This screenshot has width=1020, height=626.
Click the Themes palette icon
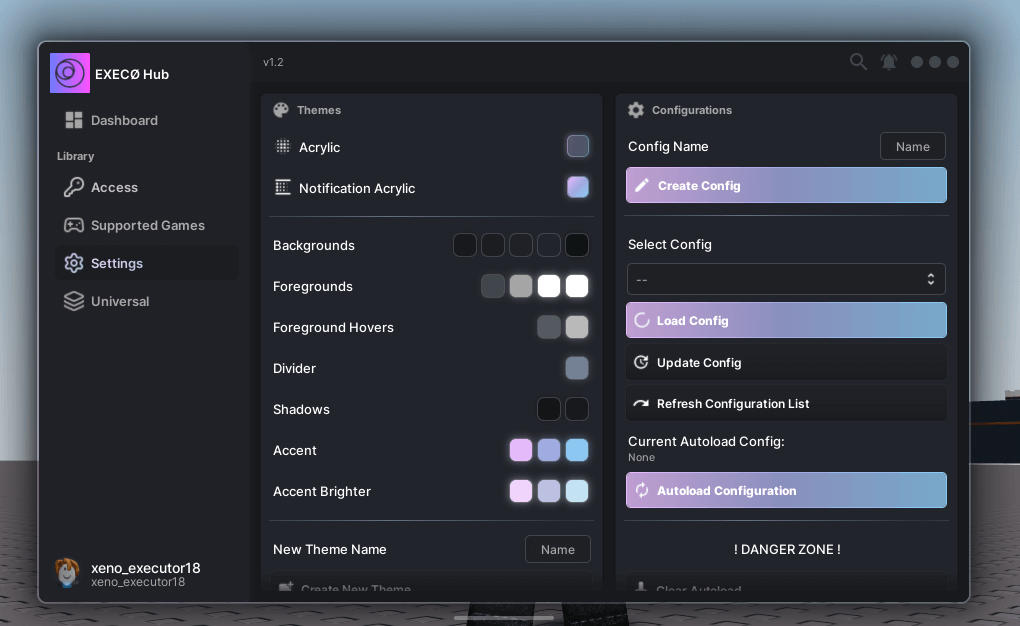tap(281, 110)
